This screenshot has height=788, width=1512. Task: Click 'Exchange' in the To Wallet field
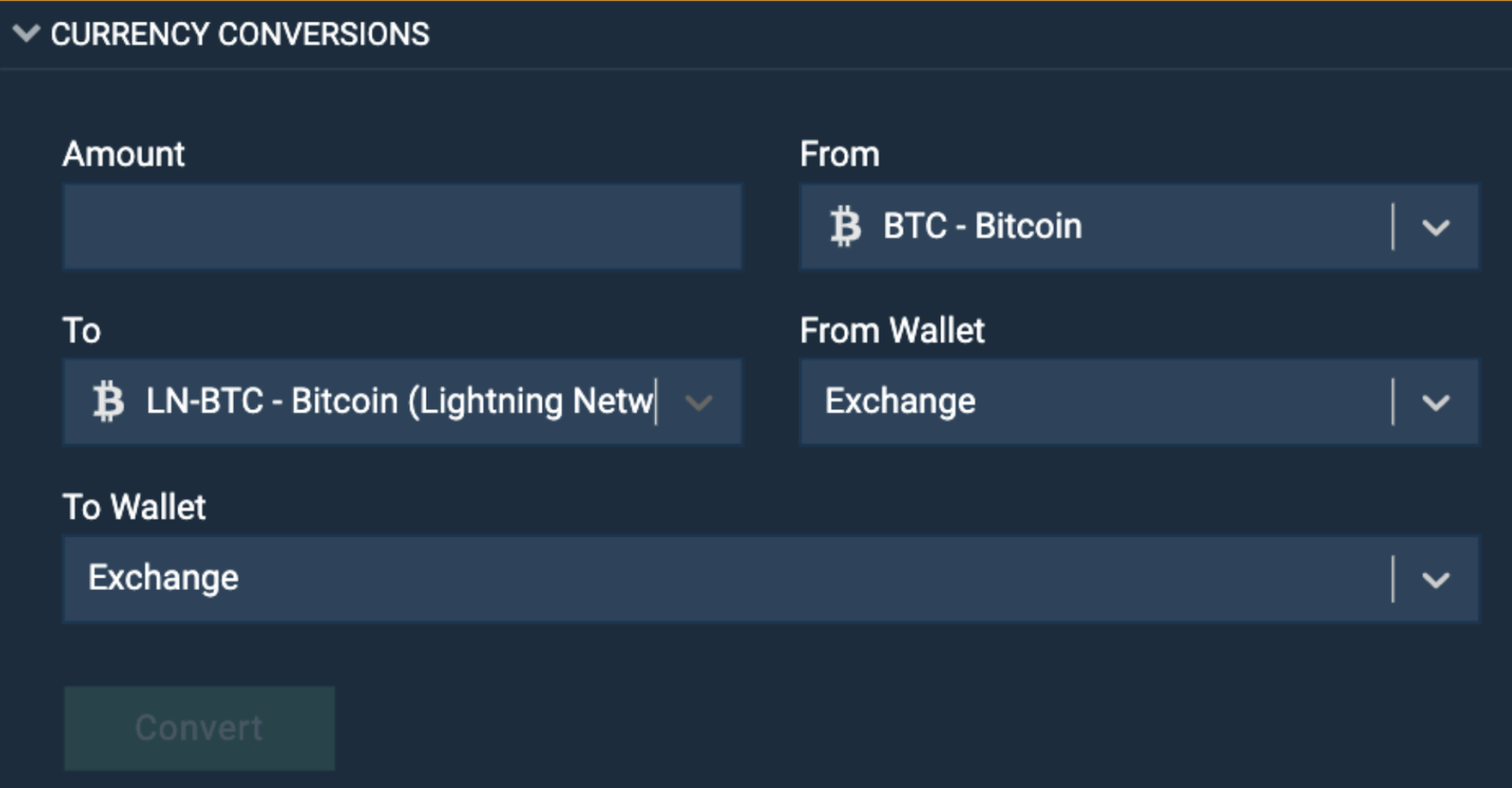tap(162, 579)
